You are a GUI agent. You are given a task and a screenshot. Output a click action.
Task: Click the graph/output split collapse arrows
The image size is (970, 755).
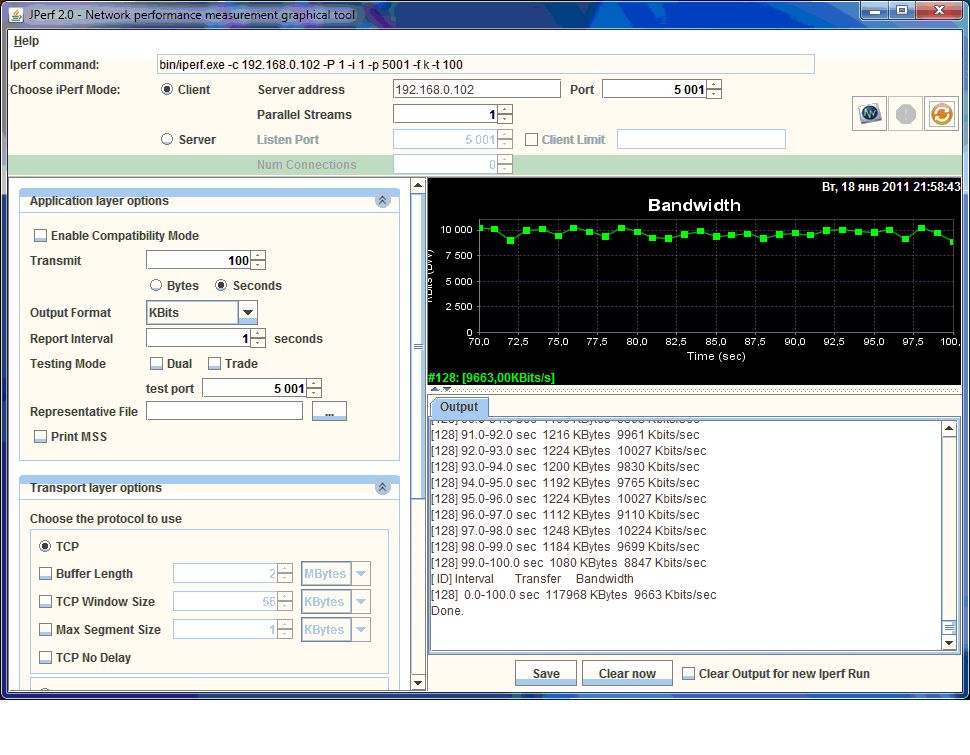tap(440, 390)
